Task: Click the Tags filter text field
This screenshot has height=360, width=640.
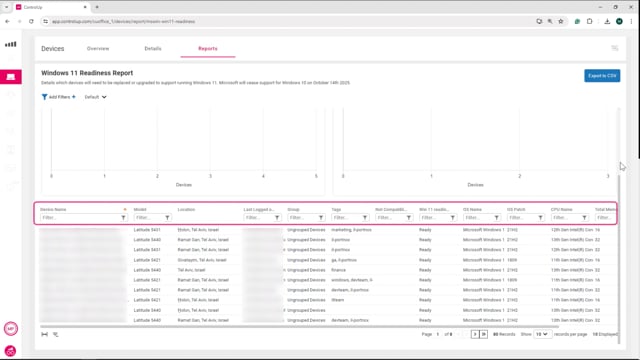Action: point(347,218)
